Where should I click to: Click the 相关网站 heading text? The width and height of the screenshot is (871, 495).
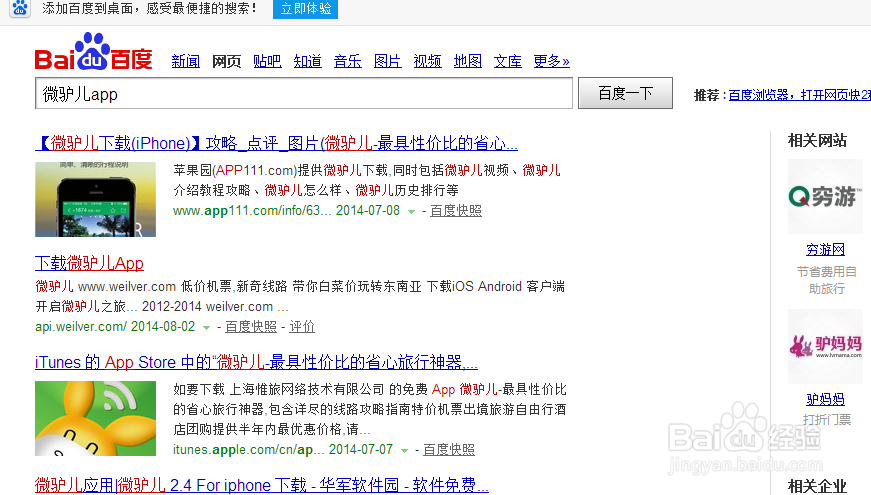tap(817, 141)
